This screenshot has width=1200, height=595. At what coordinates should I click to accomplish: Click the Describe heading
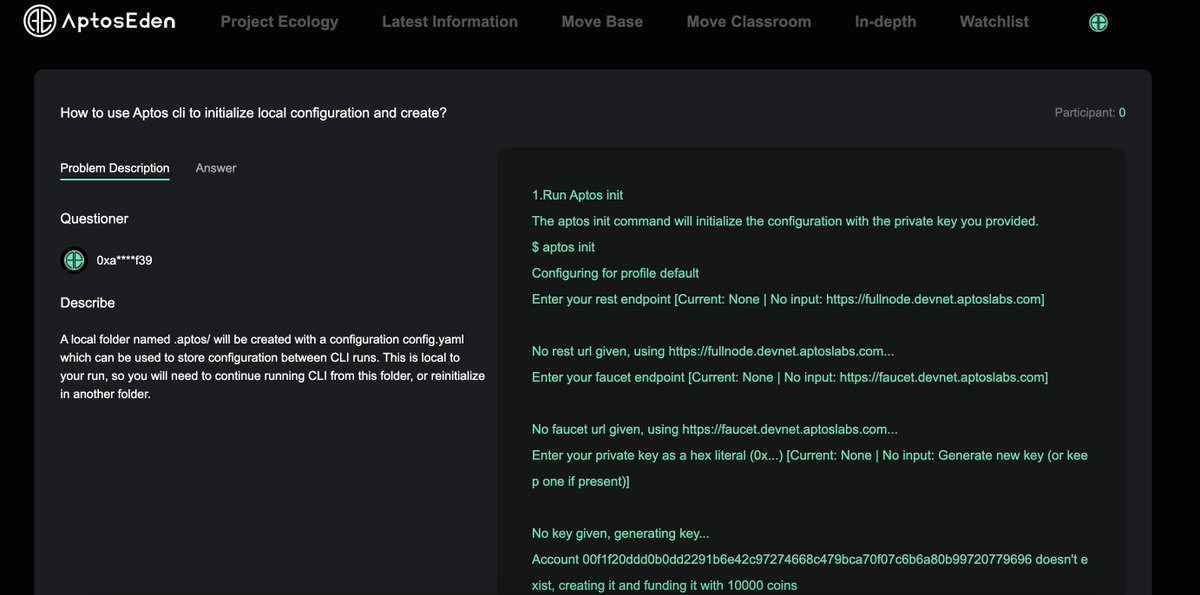pyautogui.click(x=87, y=303)
